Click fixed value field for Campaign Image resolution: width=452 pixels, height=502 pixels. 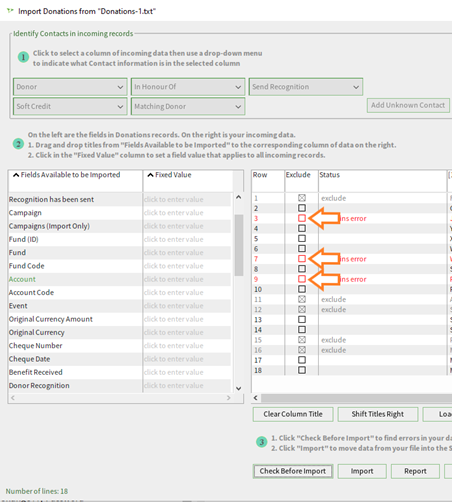[187, 213]
